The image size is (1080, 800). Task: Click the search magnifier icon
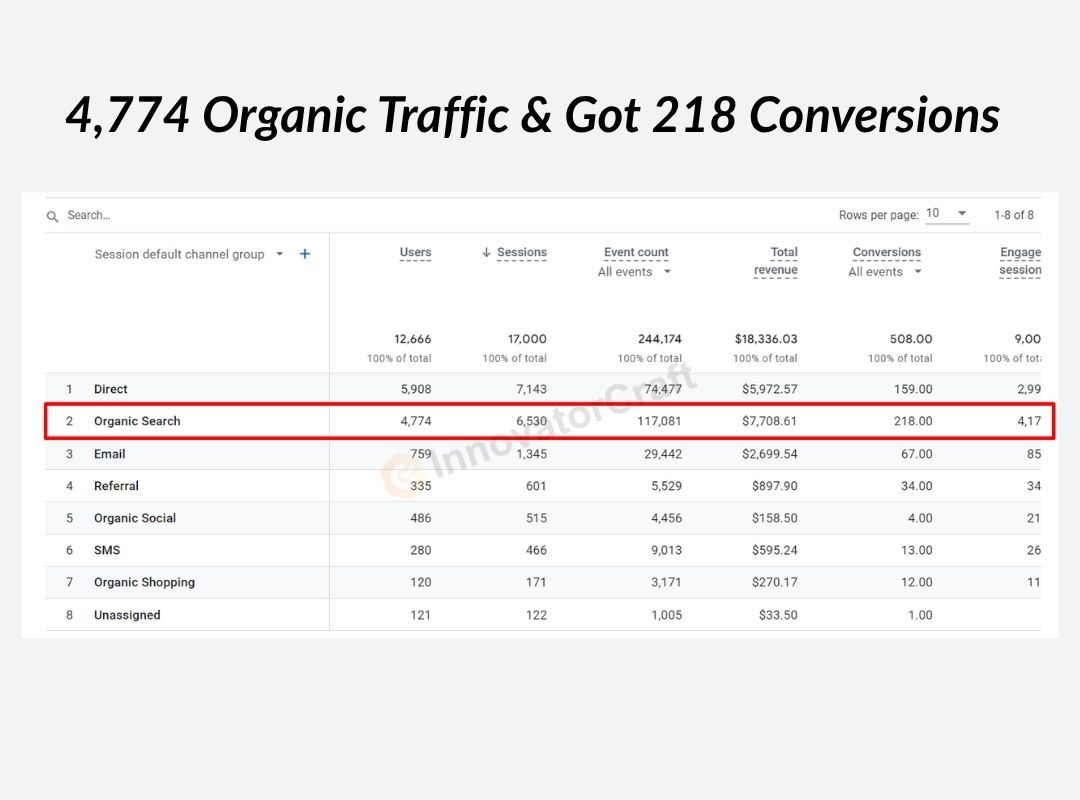pyautogui.click(x=53, y=216)
